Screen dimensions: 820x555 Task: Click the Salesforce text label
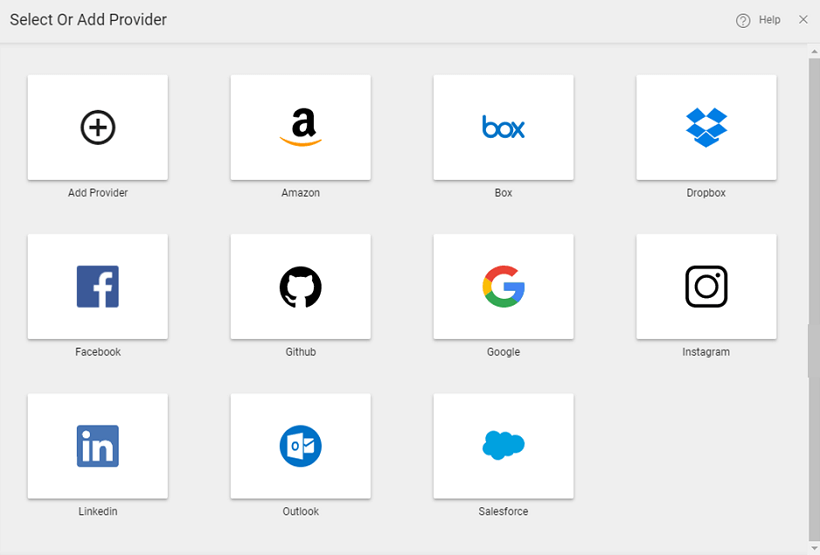(503, 512)
